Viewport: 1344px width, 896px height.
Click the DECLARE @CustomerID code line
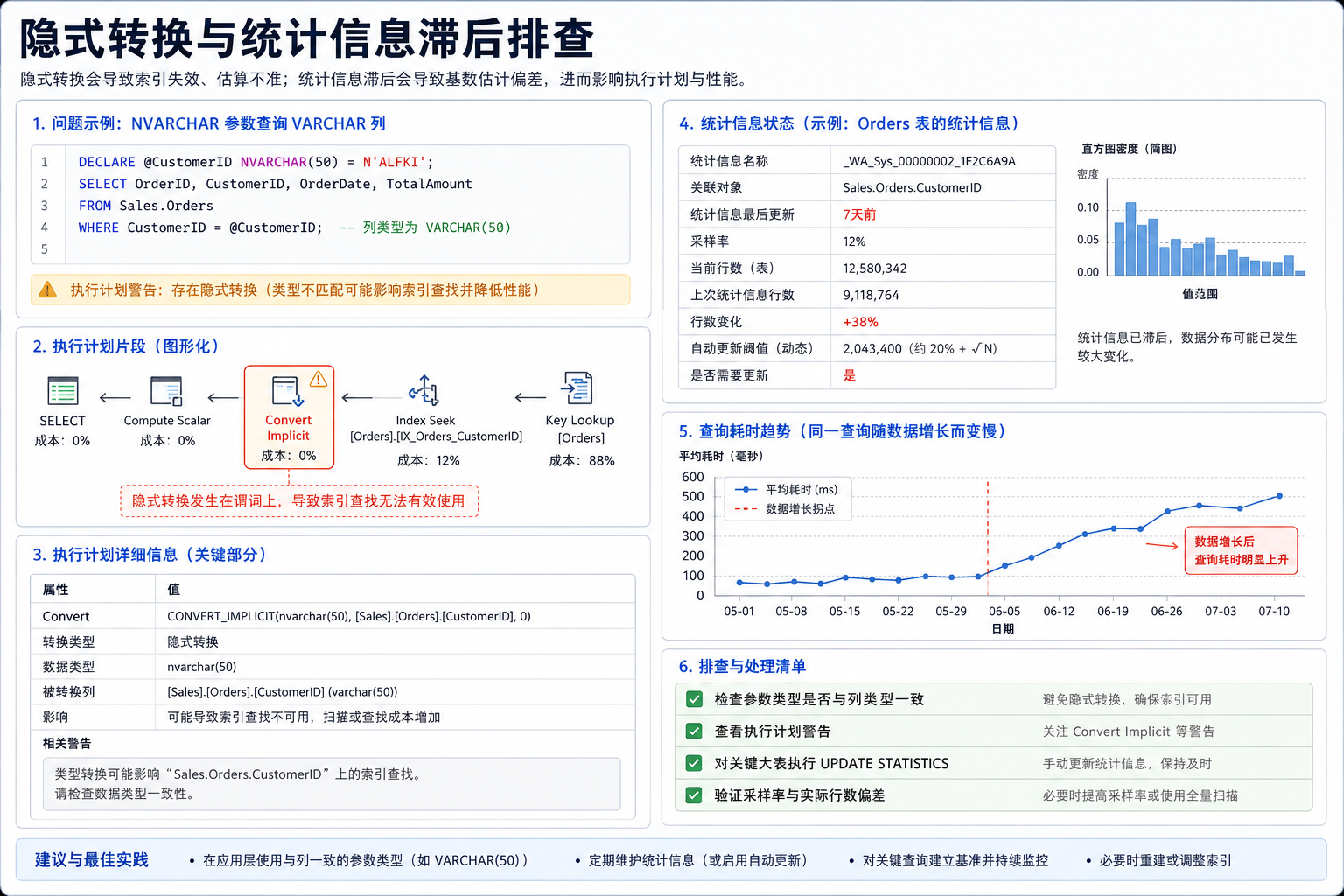pyautogui.click(x=255, y=162)
